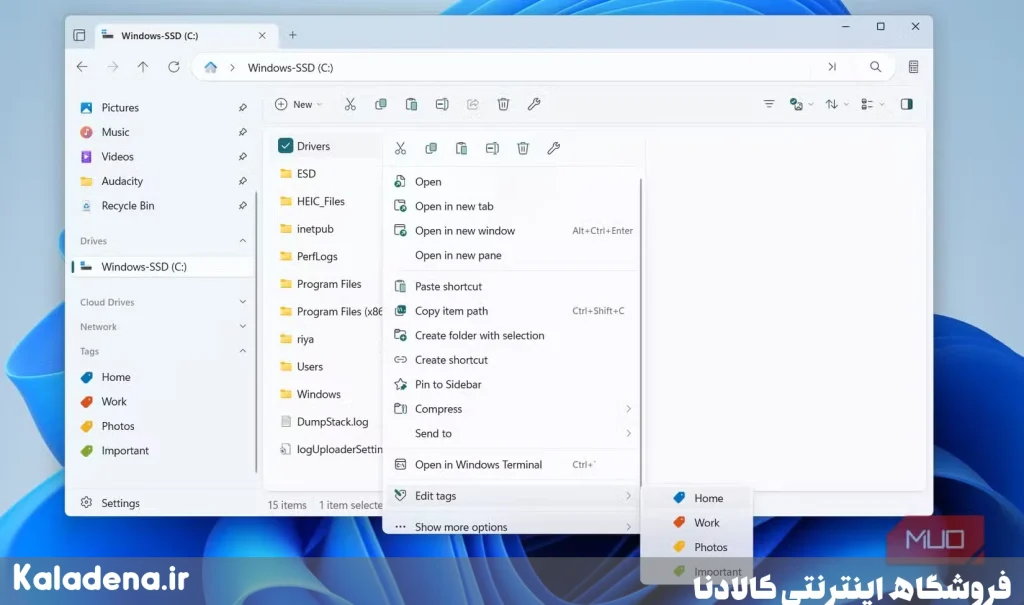Click the address bar edit path icon
This screenshot has width=1024, height=605.
pos(832,67)
